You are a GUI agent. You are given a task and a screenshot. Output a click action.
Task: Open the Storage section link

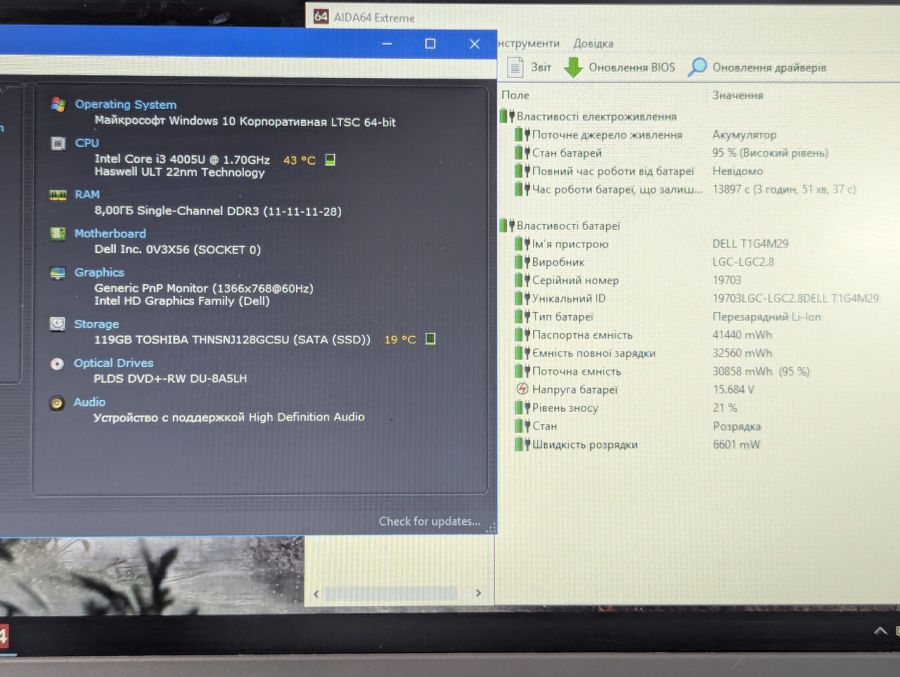(96, 324)
